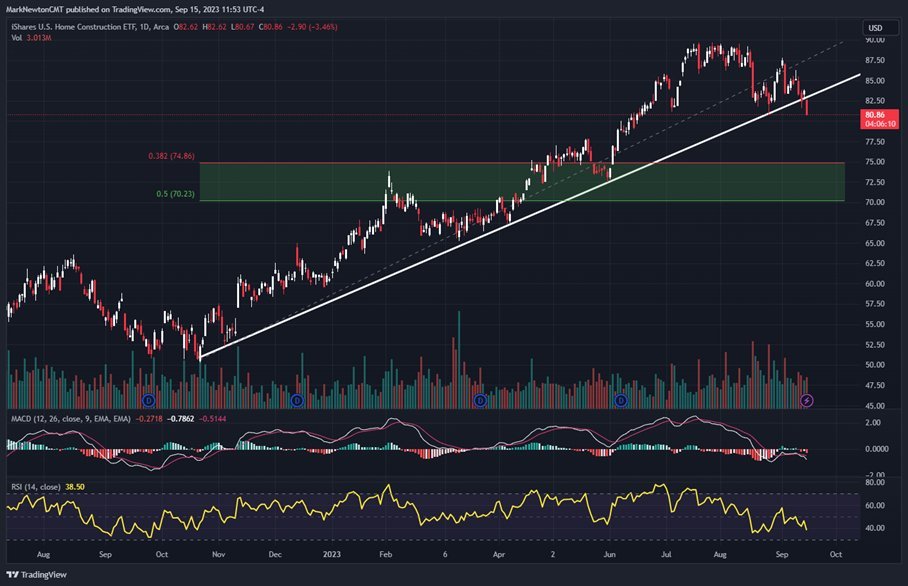Image resolution: width=908 pixels, height=586 pixels.
Task: Click the Nov label on time axis
Action: (x=218, y=554)
